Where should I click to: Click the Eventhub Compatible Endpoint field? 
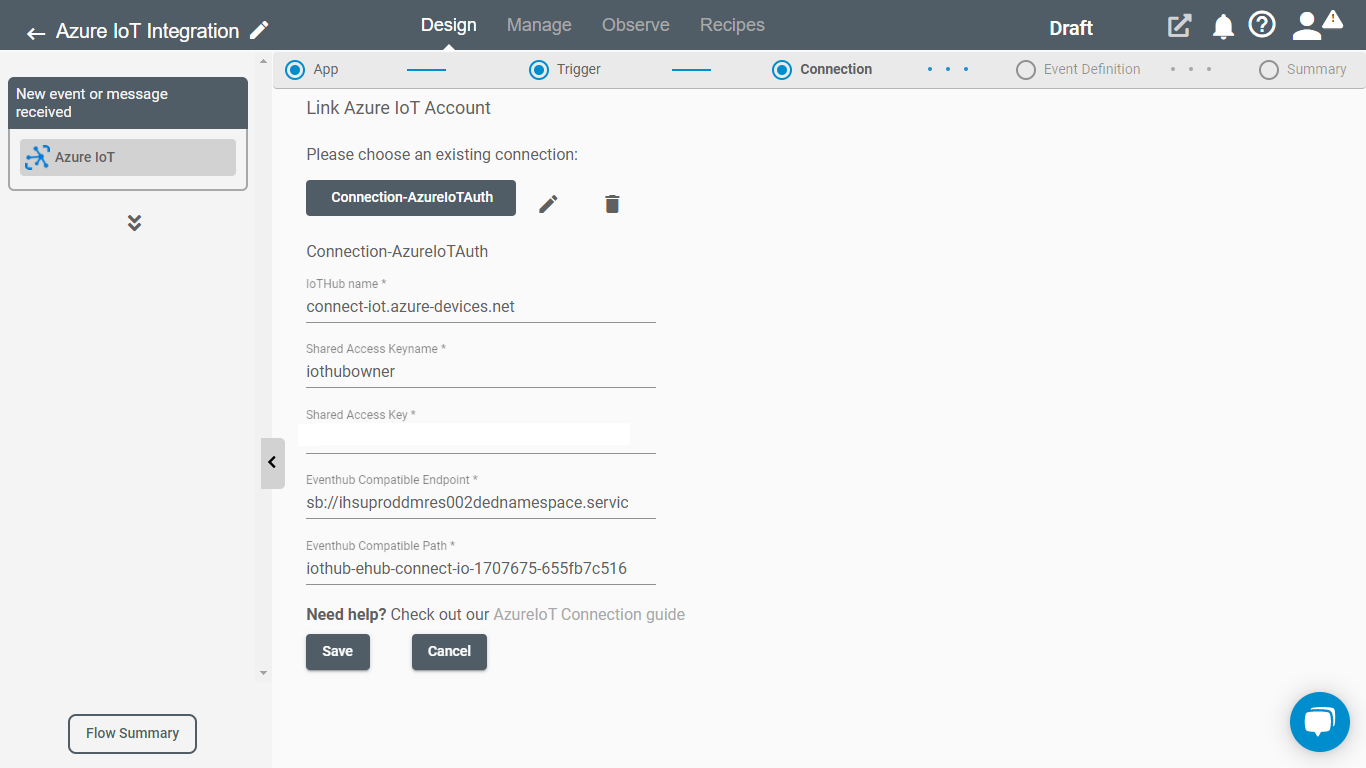point(481,503)
